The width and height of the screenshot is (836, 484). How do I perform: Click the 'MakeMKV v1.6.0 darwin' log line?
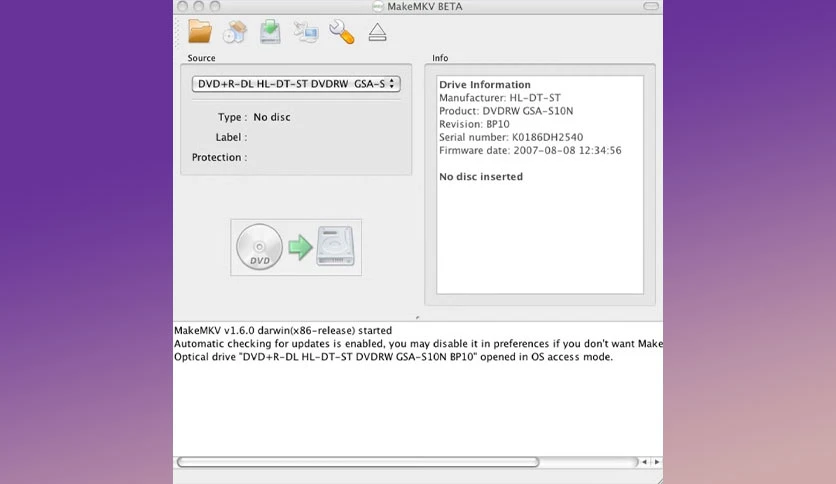click(283, 330)
